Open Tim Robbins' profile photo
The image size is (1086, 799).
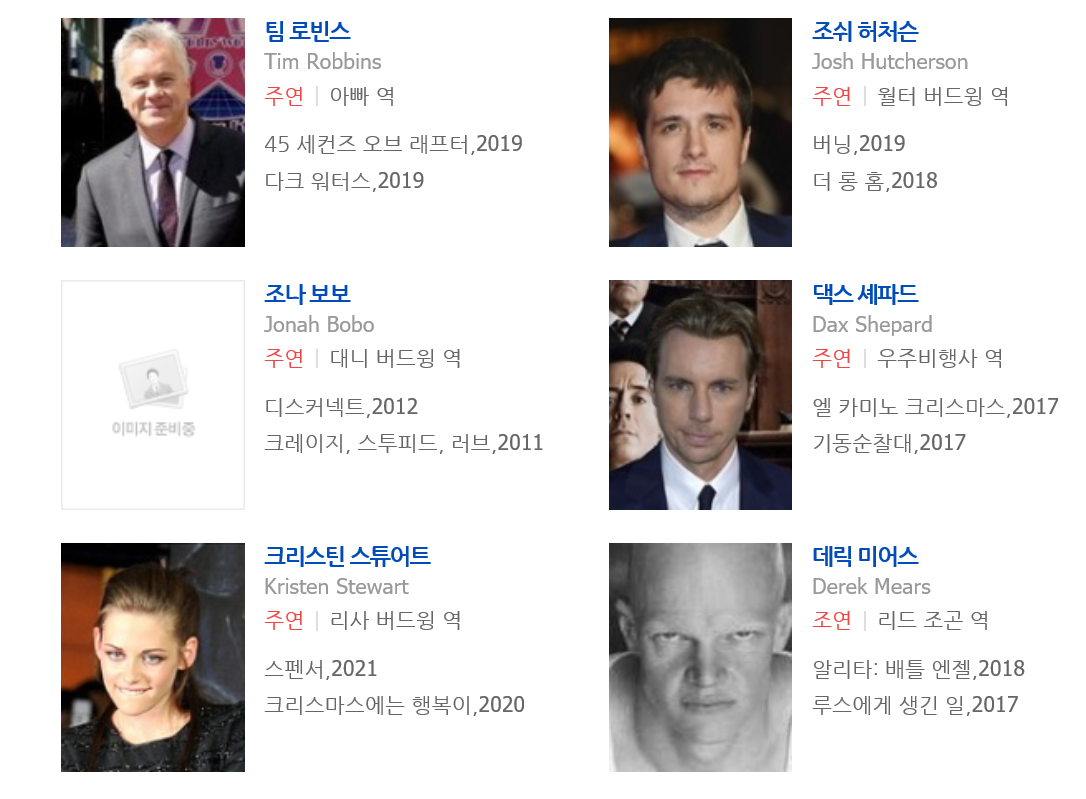[x=153, y=132]
